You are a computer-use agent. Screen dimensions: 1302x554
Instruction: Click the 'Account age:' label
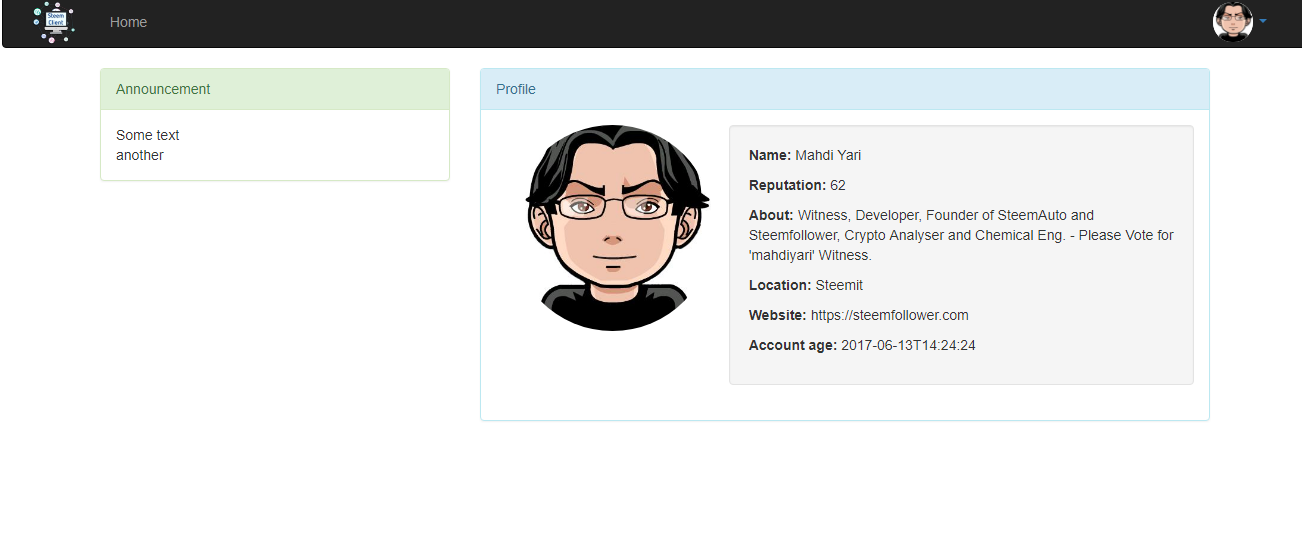point(793,345)
